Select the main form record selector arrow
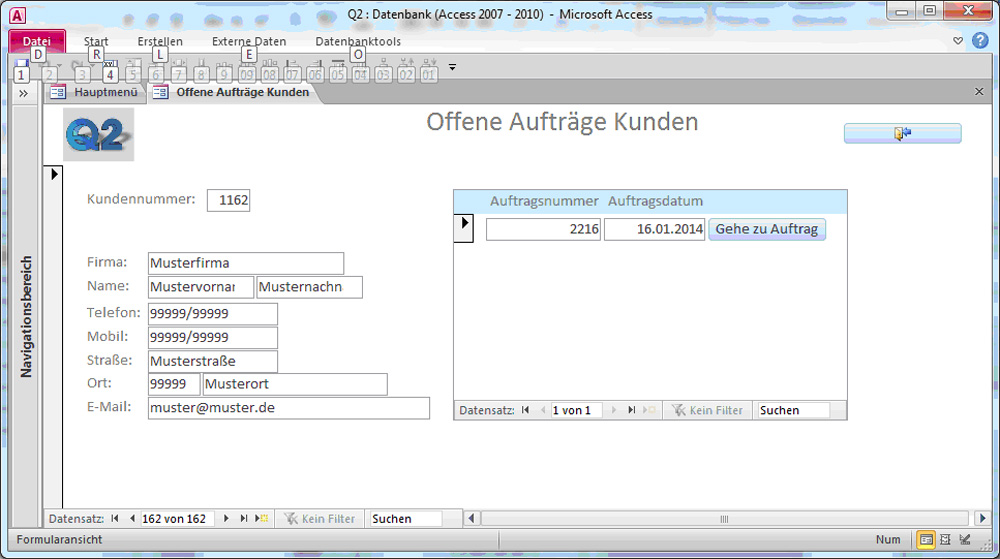 tap(54, 174)
